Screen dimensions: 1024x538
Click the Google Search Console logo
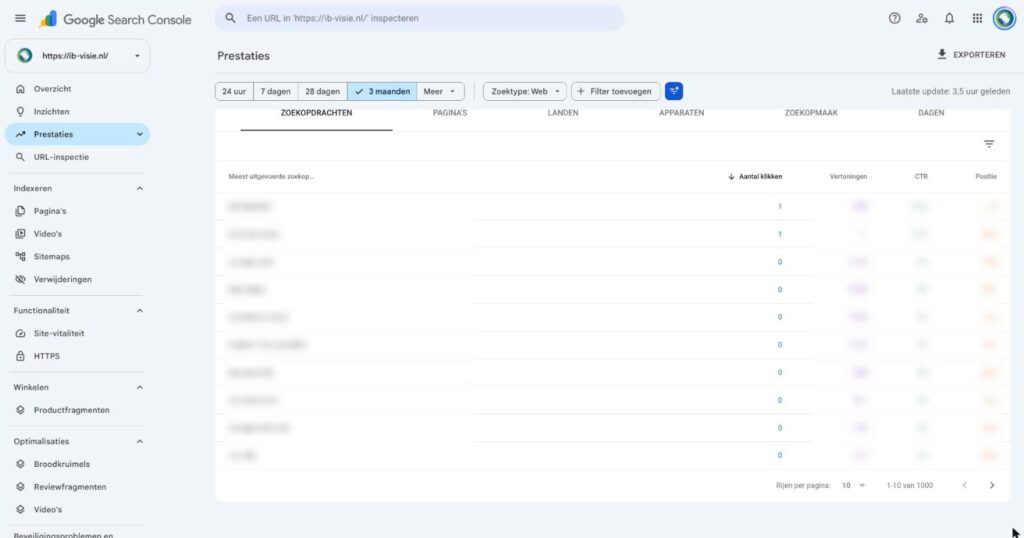point(116,20)
